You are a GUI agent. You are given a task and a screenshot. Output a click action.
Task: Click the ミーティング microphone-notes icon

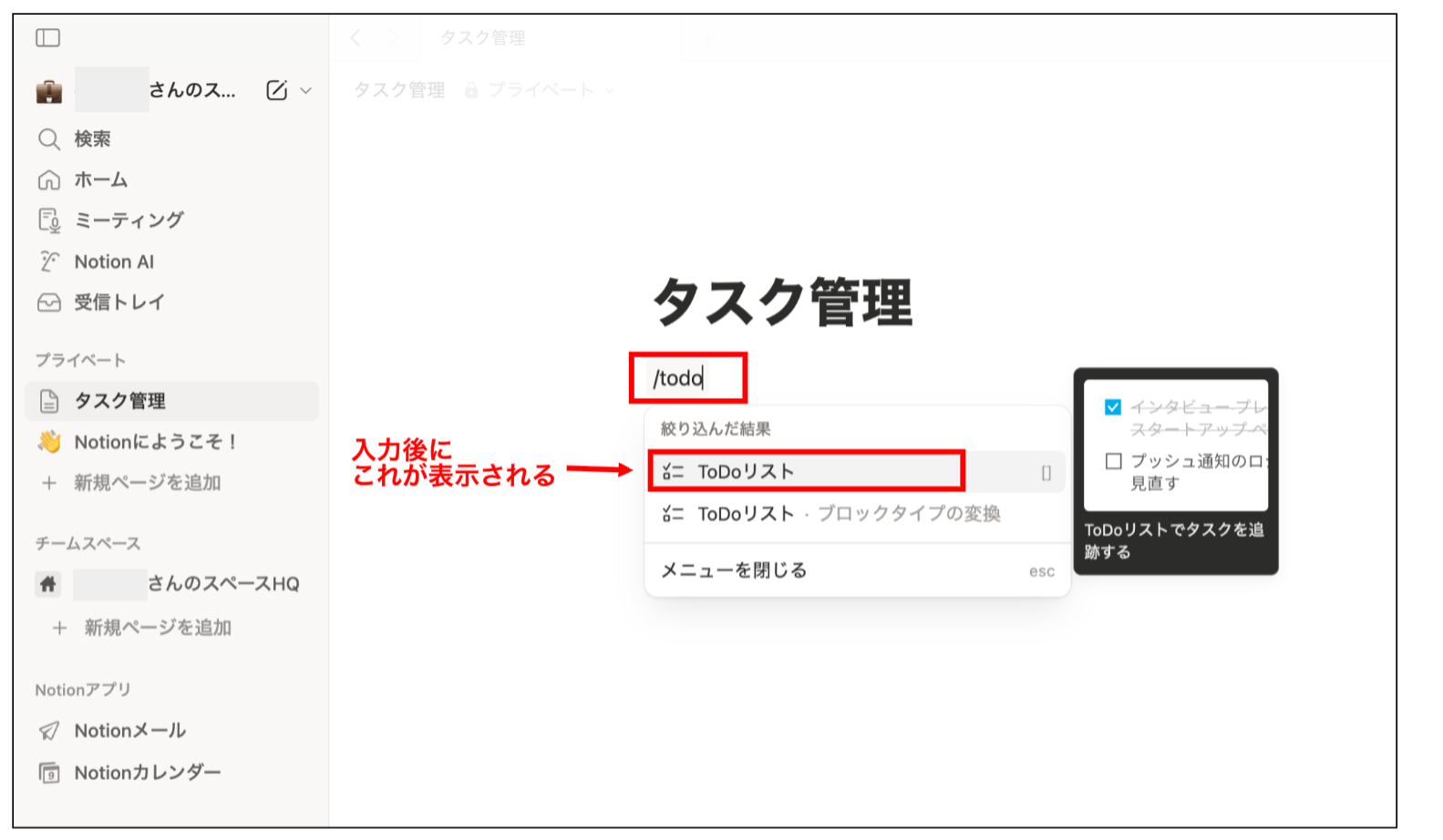[49, 220]
